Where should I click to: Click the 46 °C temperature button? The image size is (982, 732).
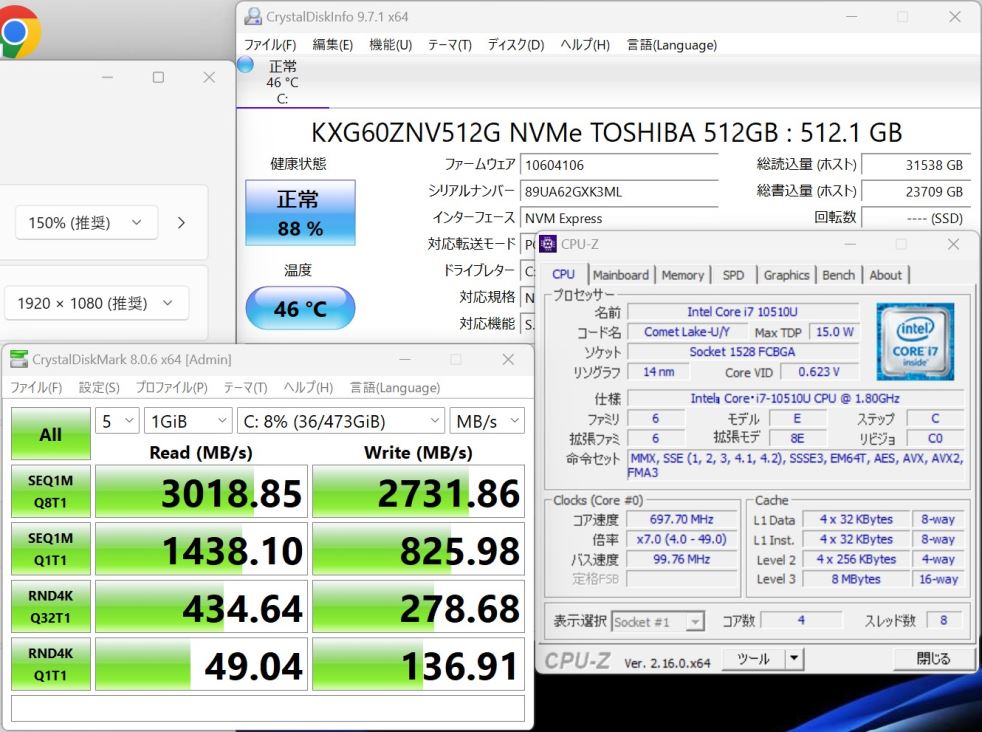click(x=300, y=308)
